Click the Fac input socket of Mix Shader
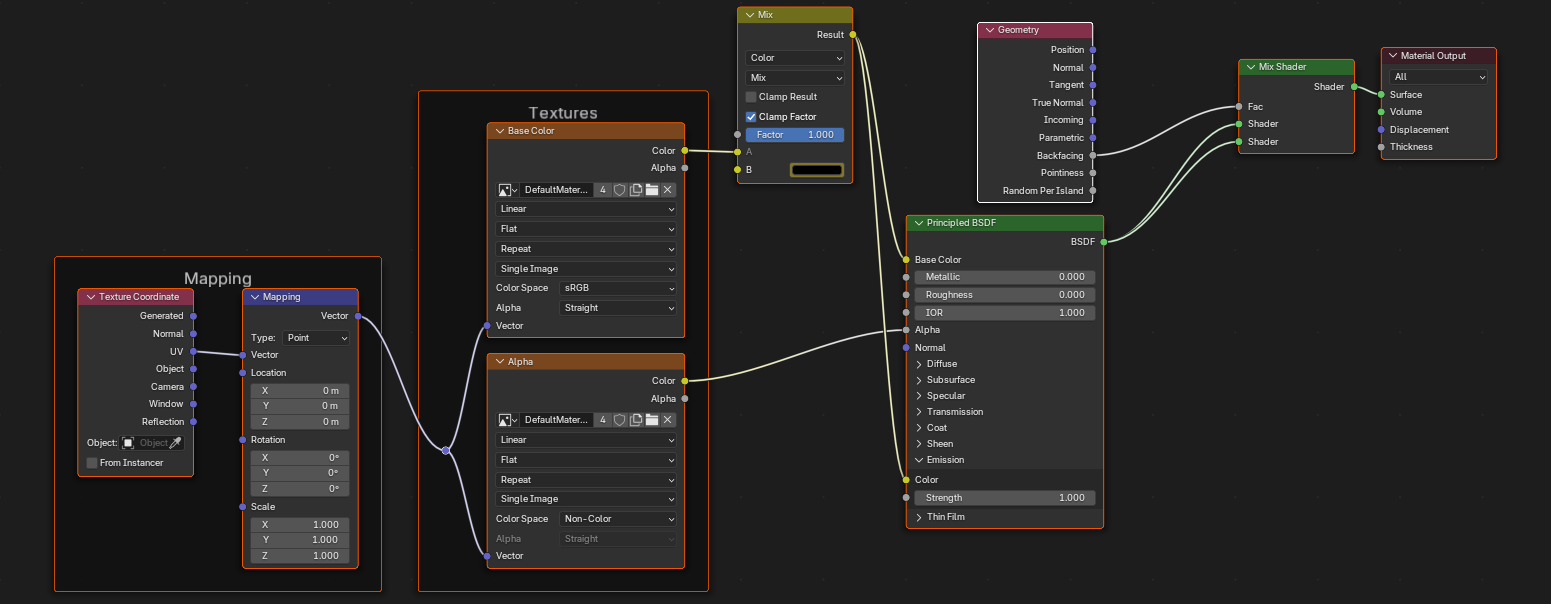 pos(1239,107)
